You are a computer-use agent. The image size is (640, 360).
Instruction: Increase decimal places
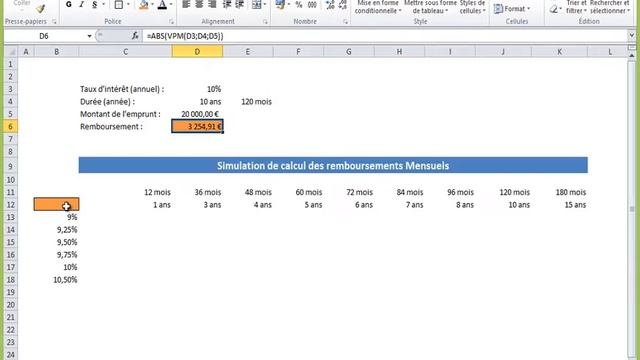[330, 4]
